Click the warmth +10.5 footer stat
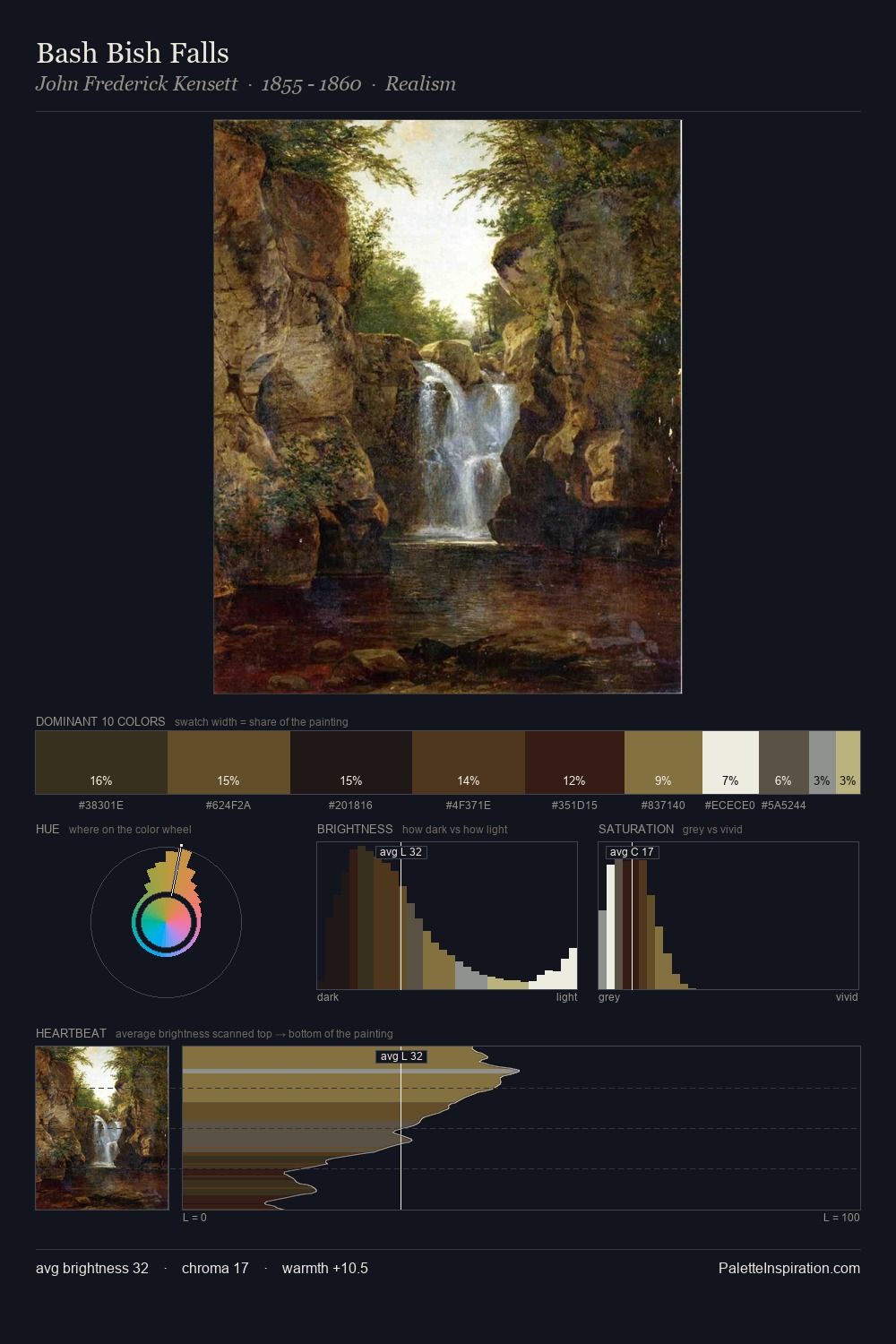The height and width of the screenshot is (1344, 896). coord(325,1269)
